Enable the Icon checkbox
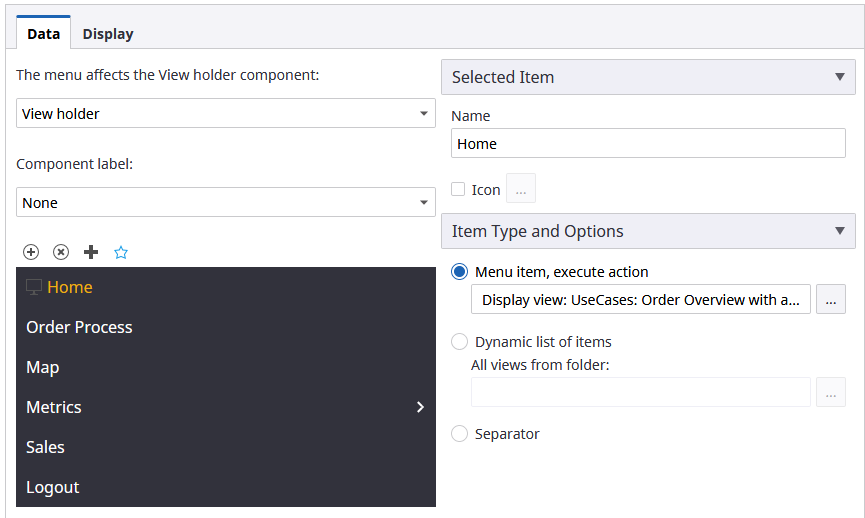The width and height of the screenshot is (865, 518). pyautogui.click(x=458, y=189)
